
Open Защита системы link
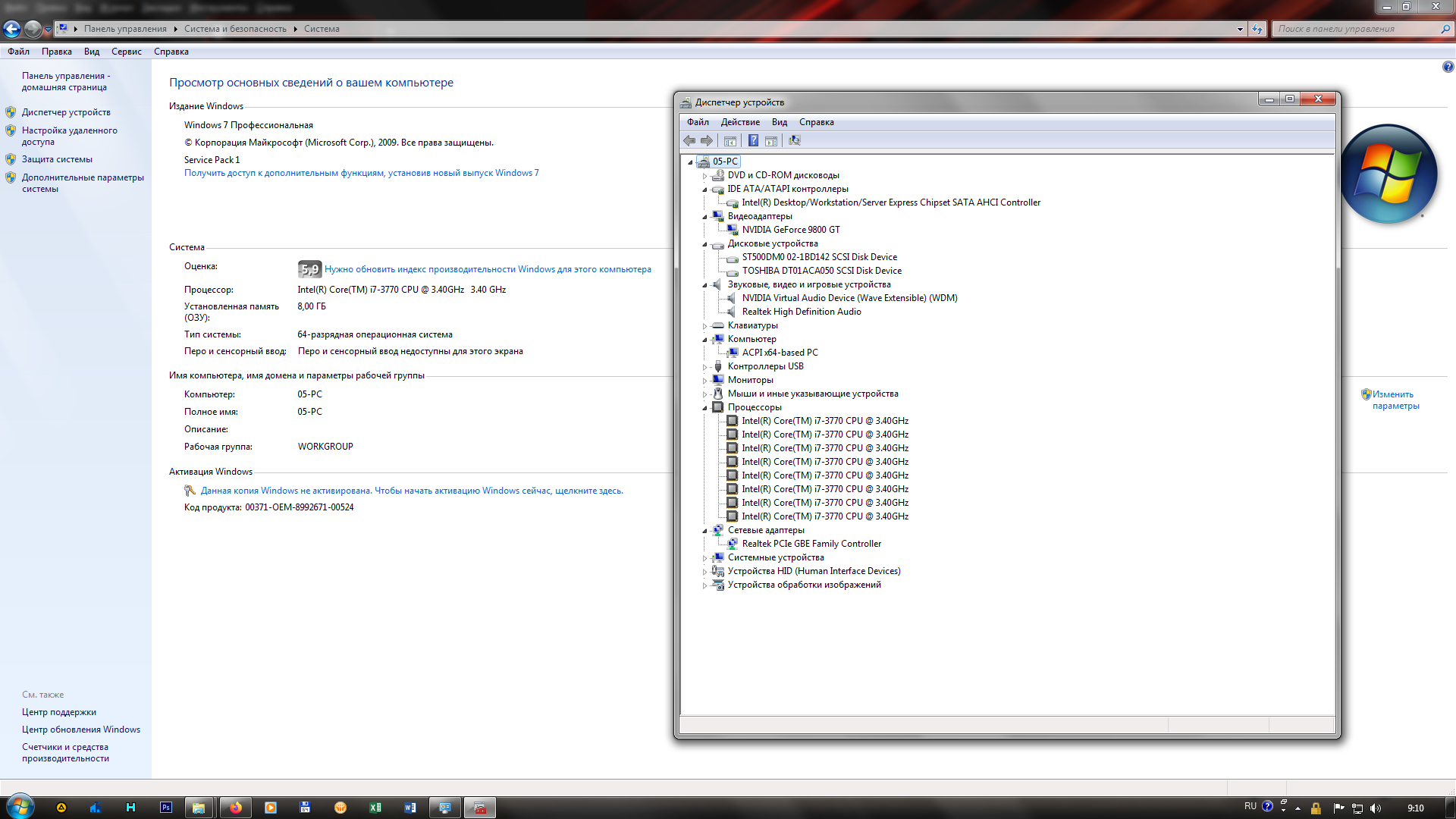click(57, 159)
